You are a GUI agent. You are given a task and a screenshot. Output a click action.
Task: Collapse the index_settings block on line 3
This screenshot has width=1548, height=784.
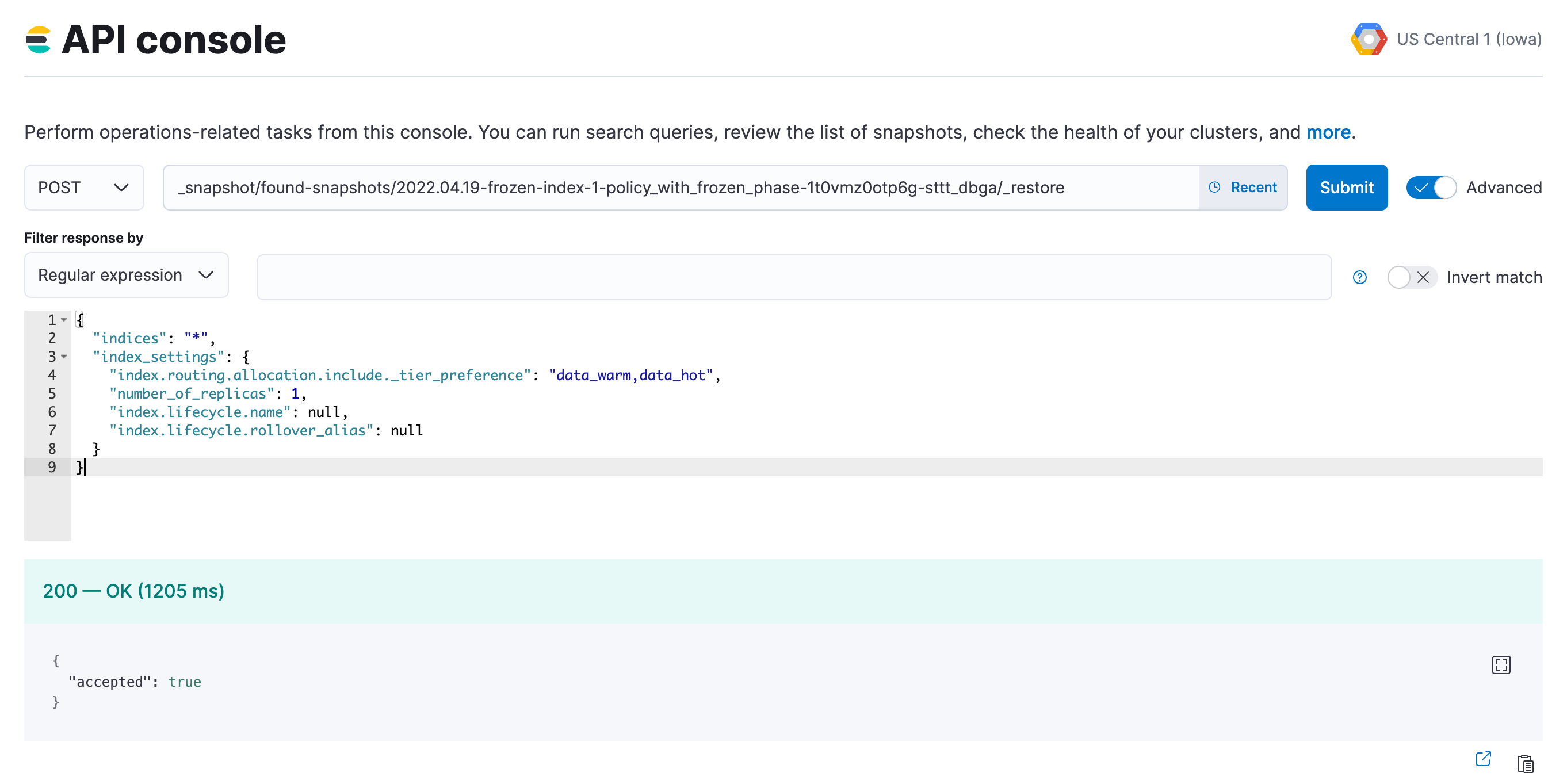[x=65, y=356]
